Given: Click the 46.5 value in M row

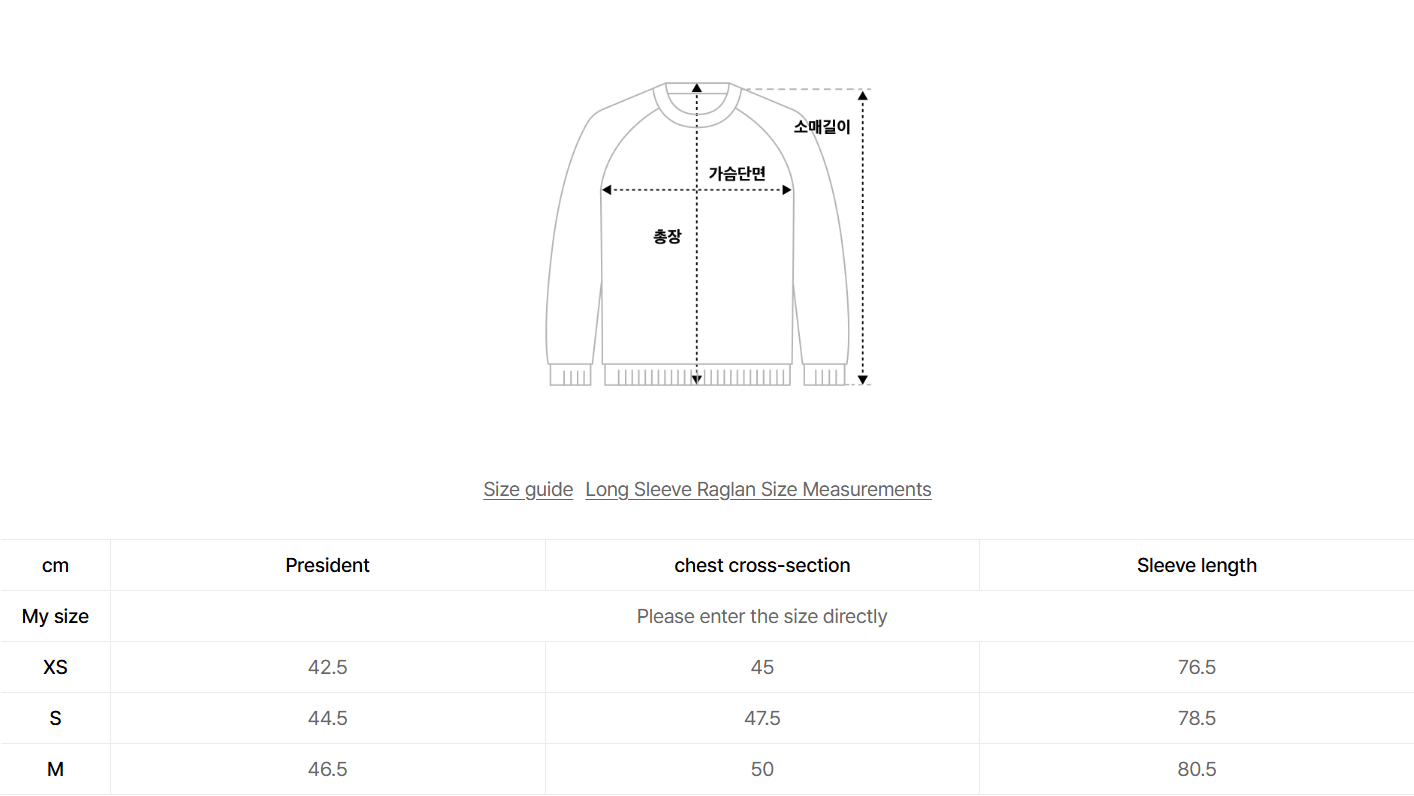Looking at the screenshot, I should [x=327, y=769].
